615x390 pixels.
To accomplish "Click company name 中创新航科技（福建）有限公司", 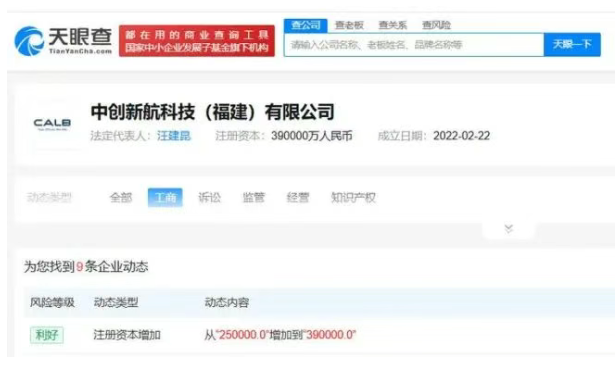I will point(213,112).
